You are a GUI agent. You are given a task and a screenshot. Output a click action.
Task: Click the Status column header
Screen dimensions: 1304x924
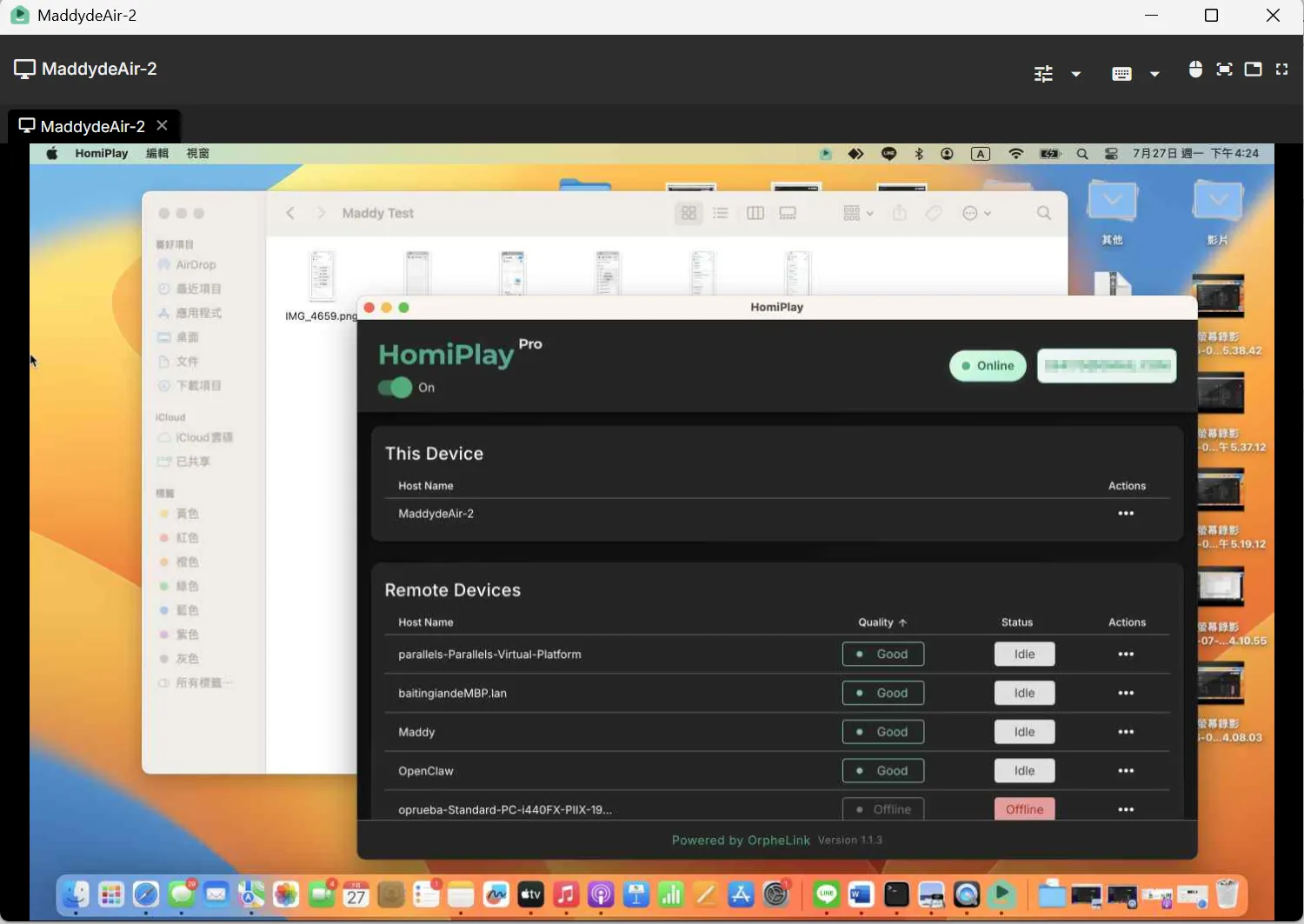click(x=1017, y=622)
